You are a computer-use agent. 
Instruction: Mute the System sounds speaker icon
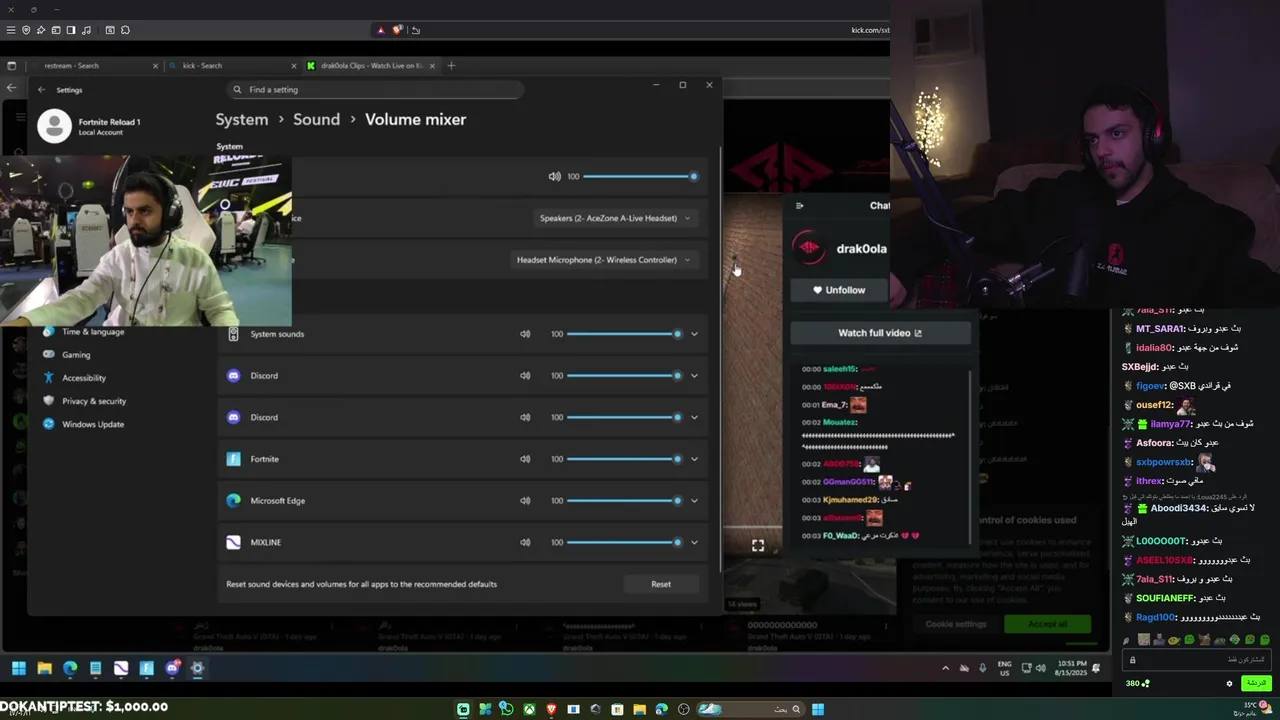[x=525, y=334]
